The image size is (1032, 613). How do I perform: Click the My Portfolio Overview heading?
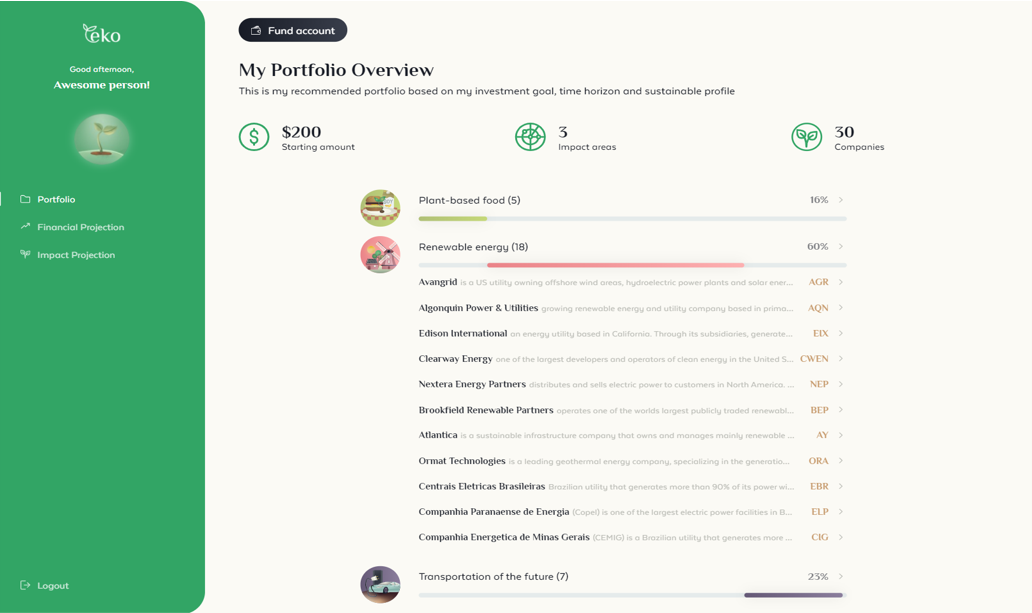point(336,70)
